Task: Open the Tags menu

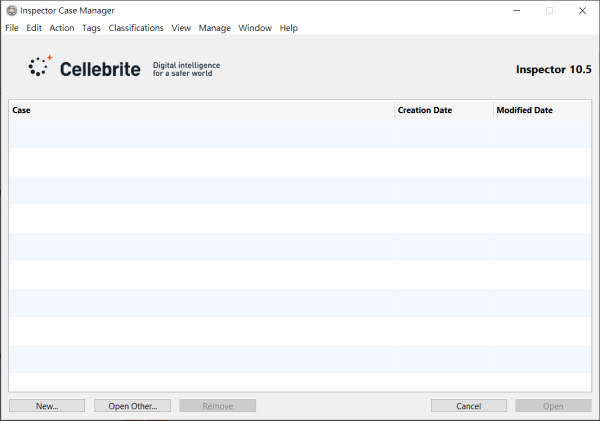Action: pos(91,28)
